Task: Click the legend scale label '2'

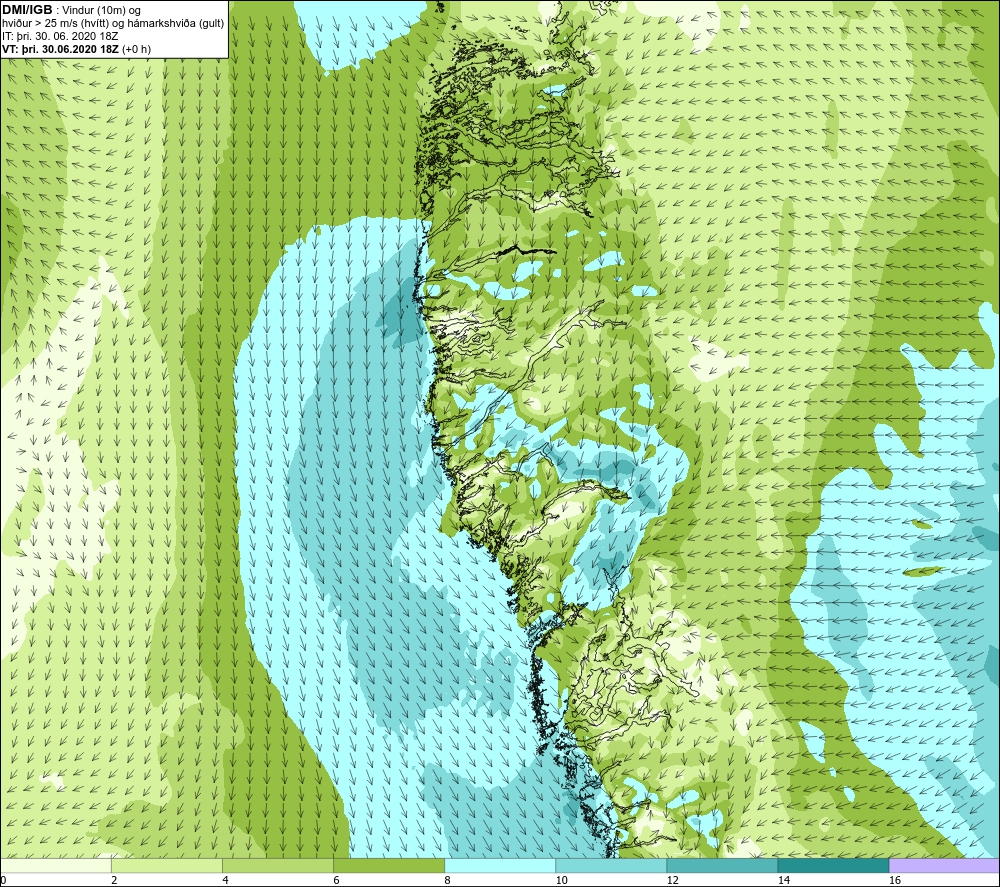Action: point(114,881)
